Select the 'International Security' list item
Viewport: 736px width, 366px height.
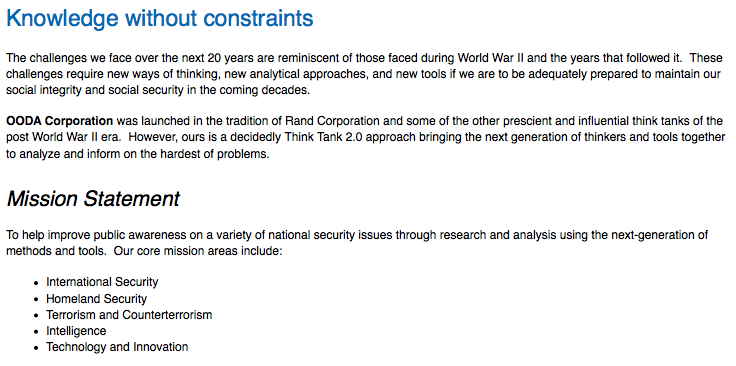pos(102,282)
